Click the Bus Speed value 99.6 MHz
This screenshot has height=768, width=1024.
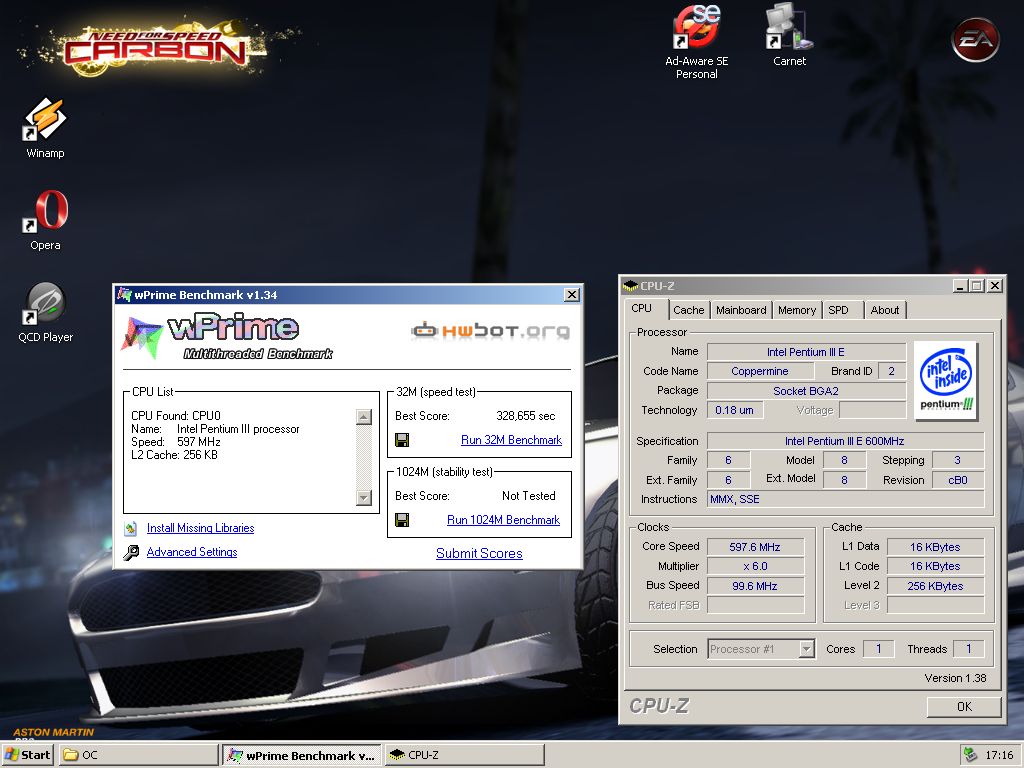(x=755, y=586)
